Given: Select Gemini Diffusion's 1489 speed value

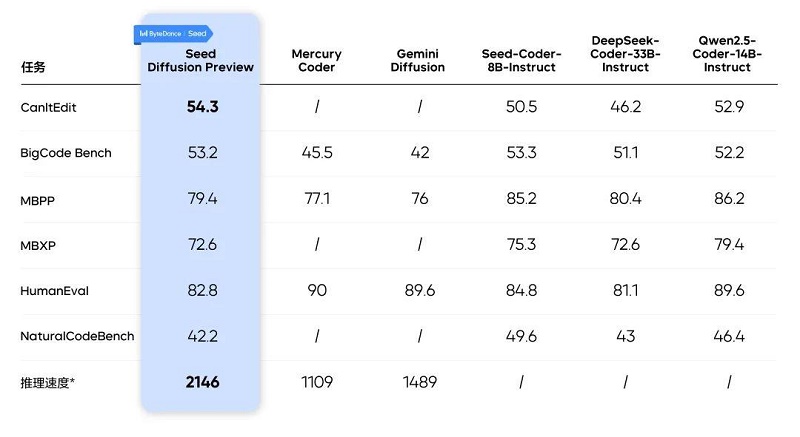Looking at the screenshot, I should coord(420,382).
